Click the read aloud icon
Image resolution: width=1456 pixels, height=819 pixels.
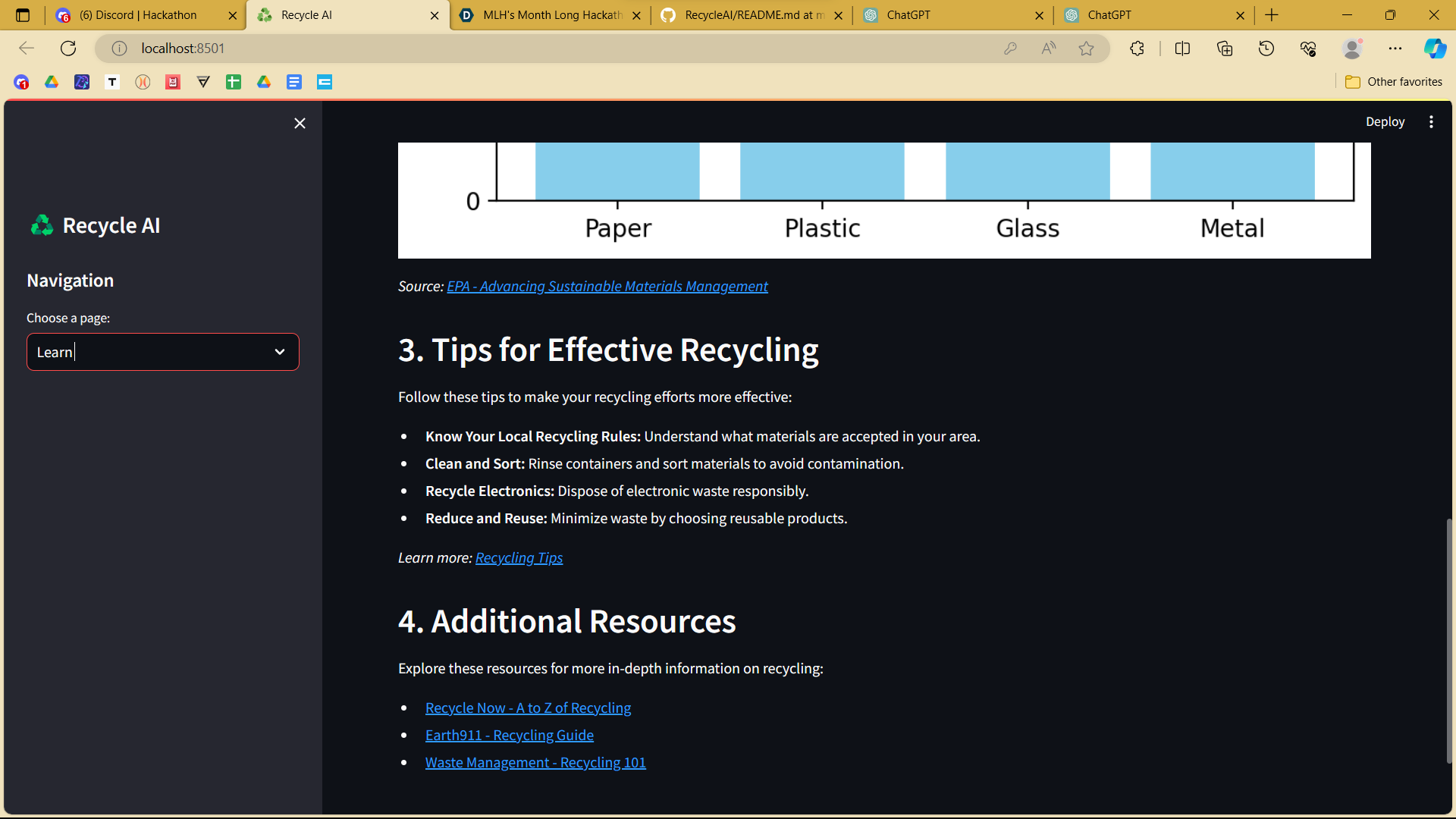tap(1049, 49)
